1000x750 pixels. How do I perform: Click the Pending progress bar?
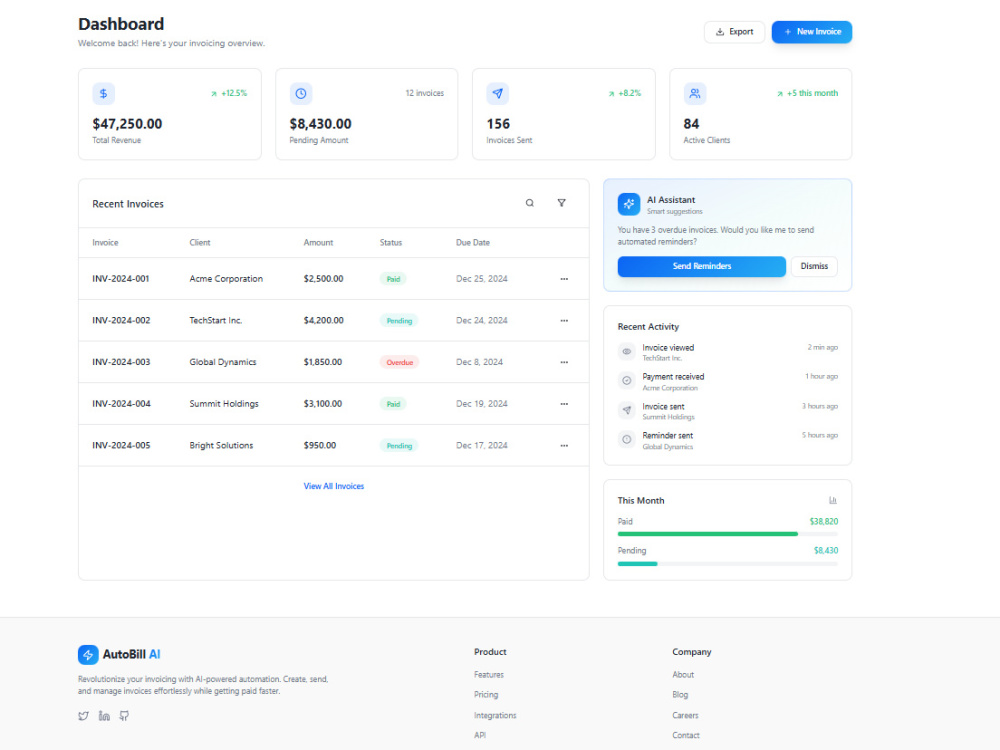click(x=728, y=564)
